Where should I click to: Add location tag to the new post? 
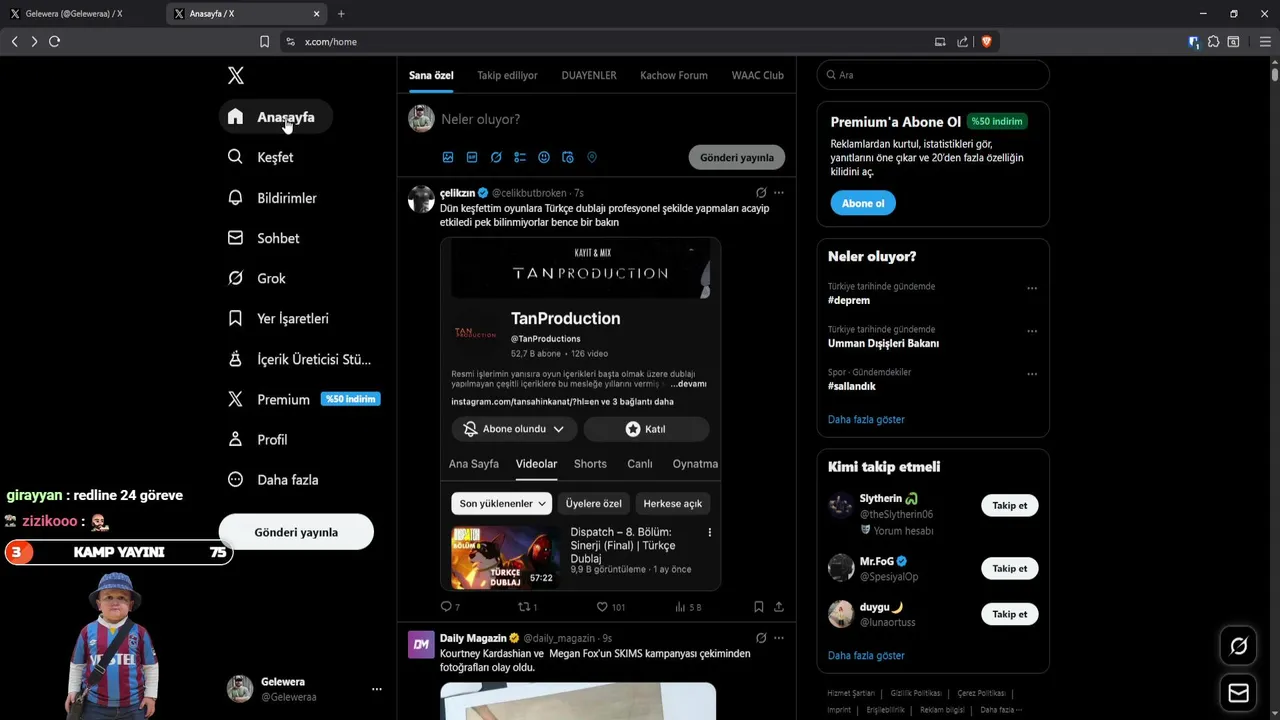pos(592,157)
